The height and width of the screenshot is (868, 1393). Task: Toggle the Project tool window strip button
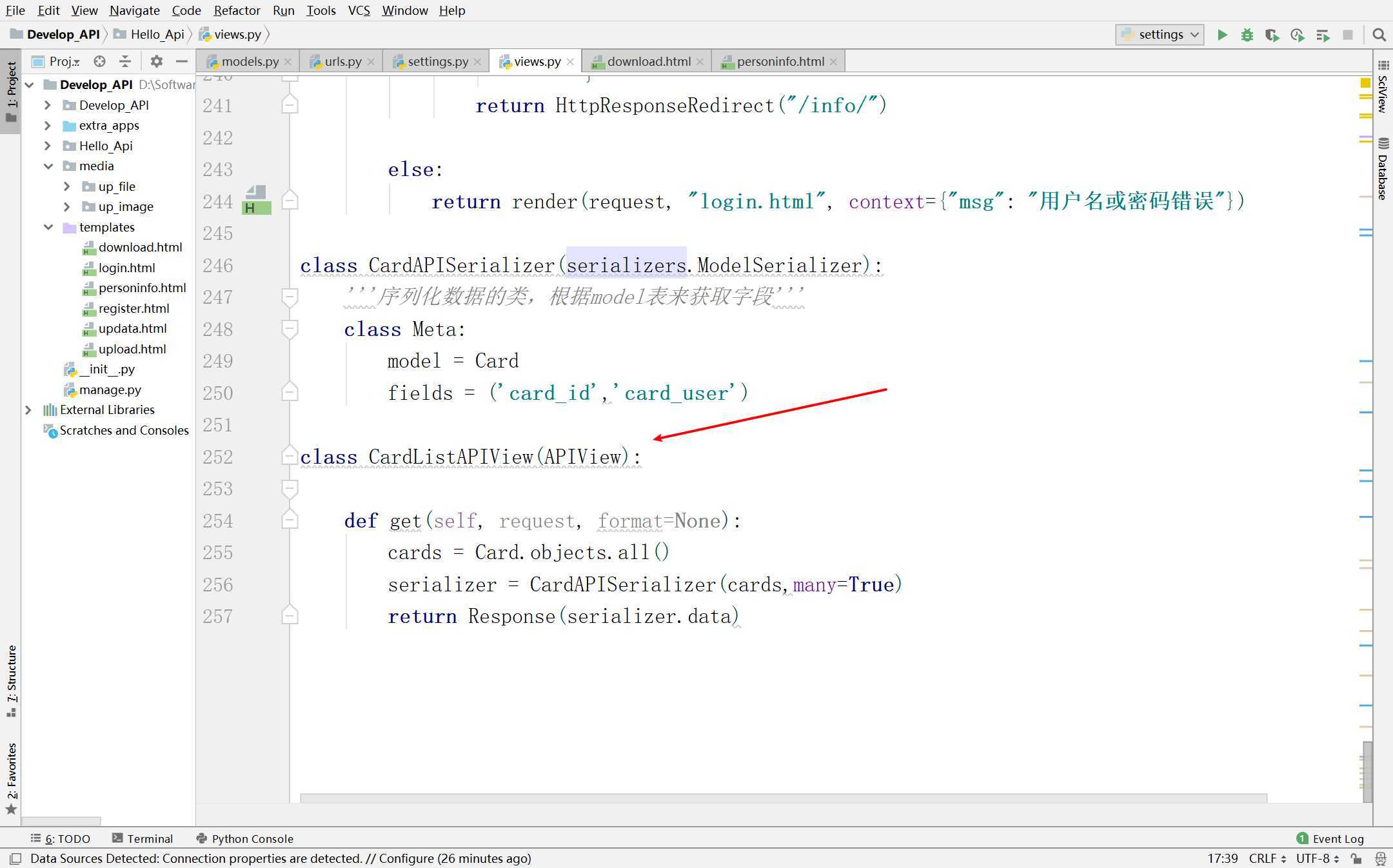click(11, 92)
